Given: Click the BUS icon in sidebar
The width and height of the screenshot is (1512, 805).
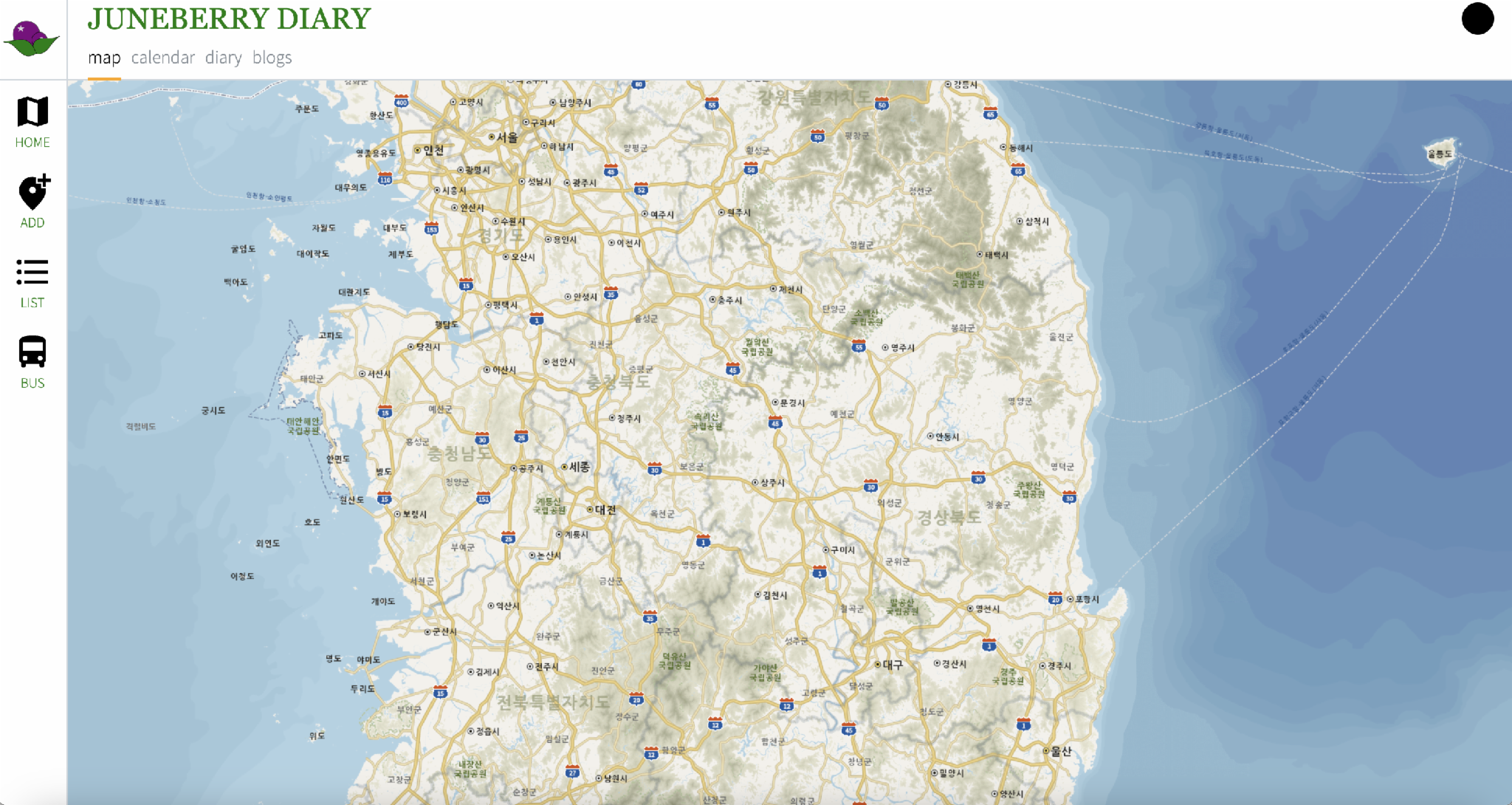Looking at the screenshot, I should pos(32,352).
